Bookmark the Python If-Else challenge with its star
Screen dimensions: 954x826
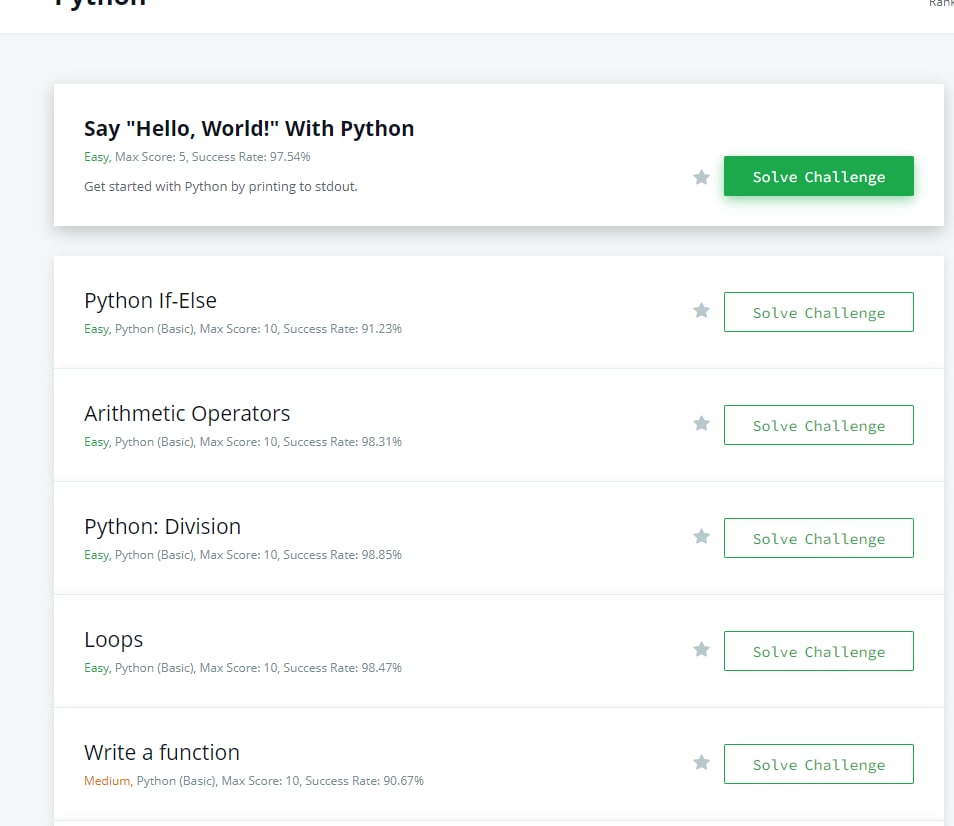pos(702,311)
